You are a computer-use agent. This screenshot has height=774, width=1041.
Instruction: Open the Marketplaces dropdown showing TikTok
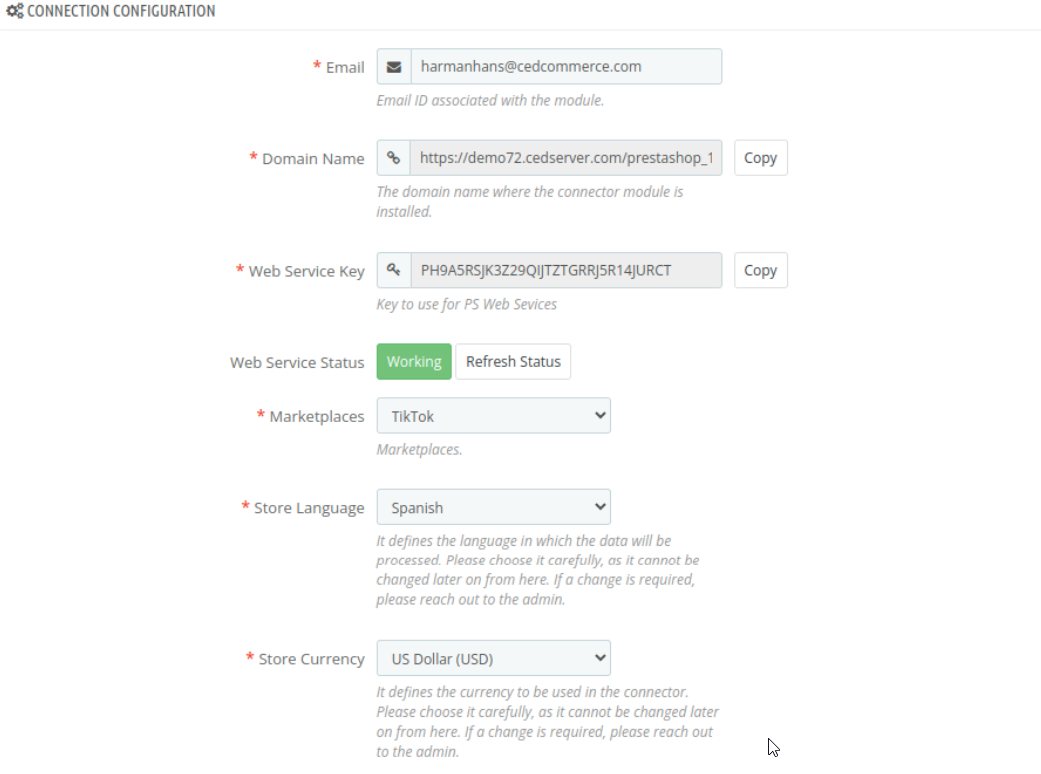493,416
